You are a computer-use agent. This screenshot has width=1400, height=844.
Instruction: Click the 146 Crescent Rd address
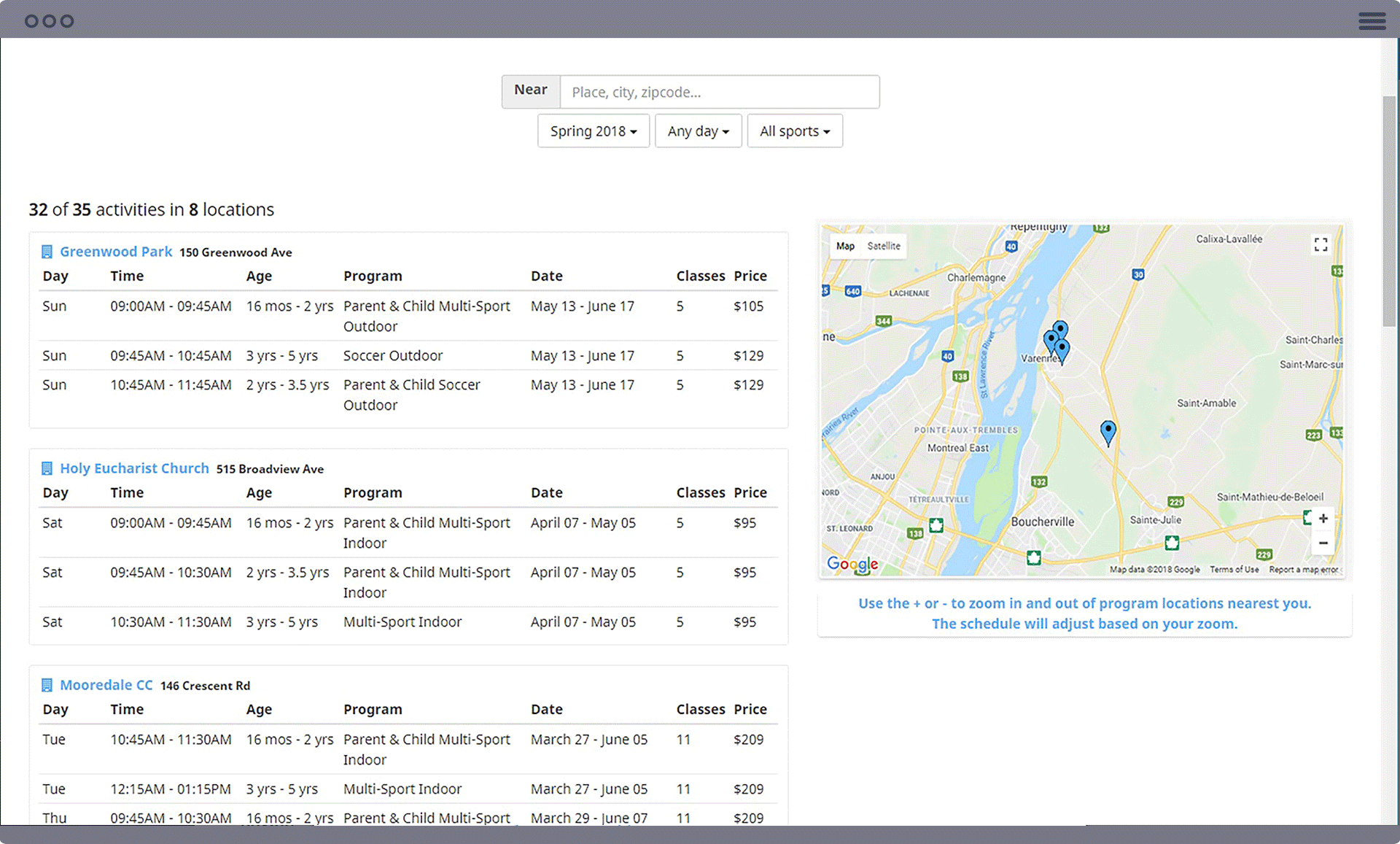tap(205, 686)
